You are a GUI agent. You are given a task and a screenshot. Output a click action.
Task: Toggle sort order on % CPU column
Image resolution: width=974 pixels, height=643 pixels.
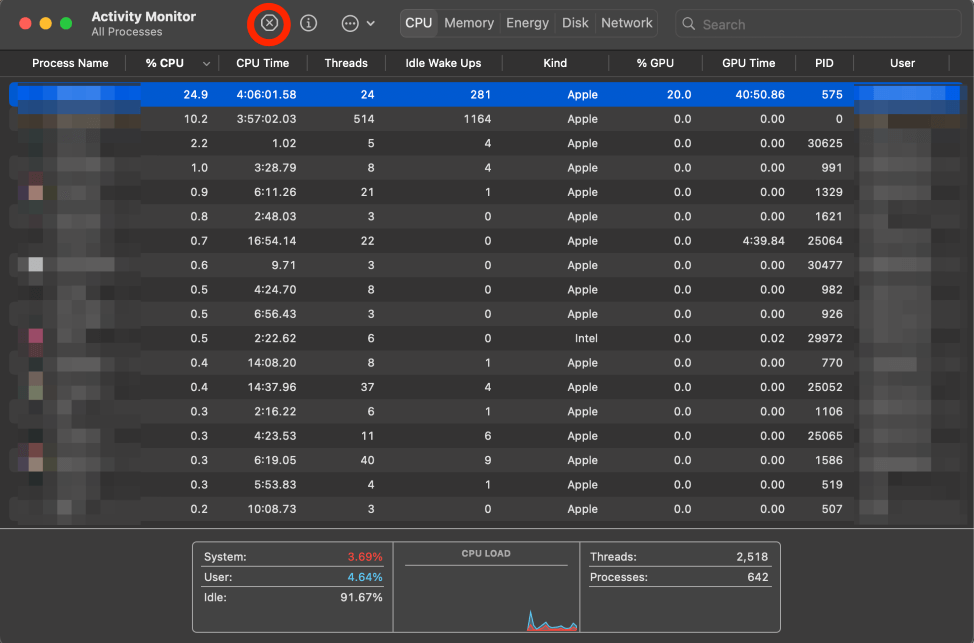[165, 63]
